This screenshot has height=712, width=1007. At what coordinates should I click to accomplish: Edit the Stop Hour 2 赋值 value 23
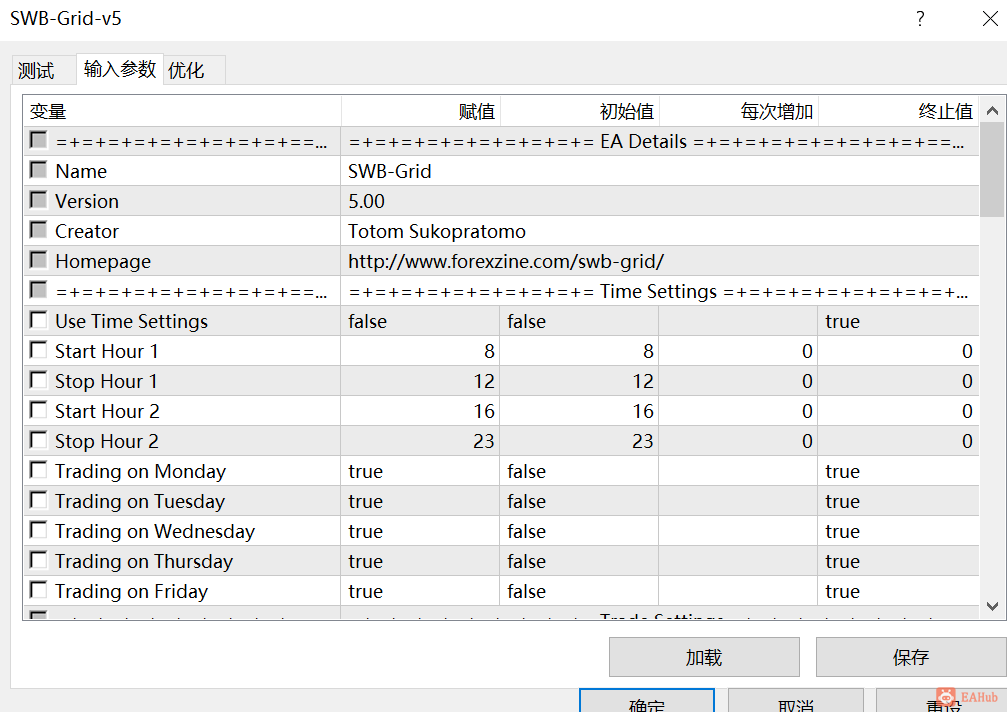[x=420, y=441]
